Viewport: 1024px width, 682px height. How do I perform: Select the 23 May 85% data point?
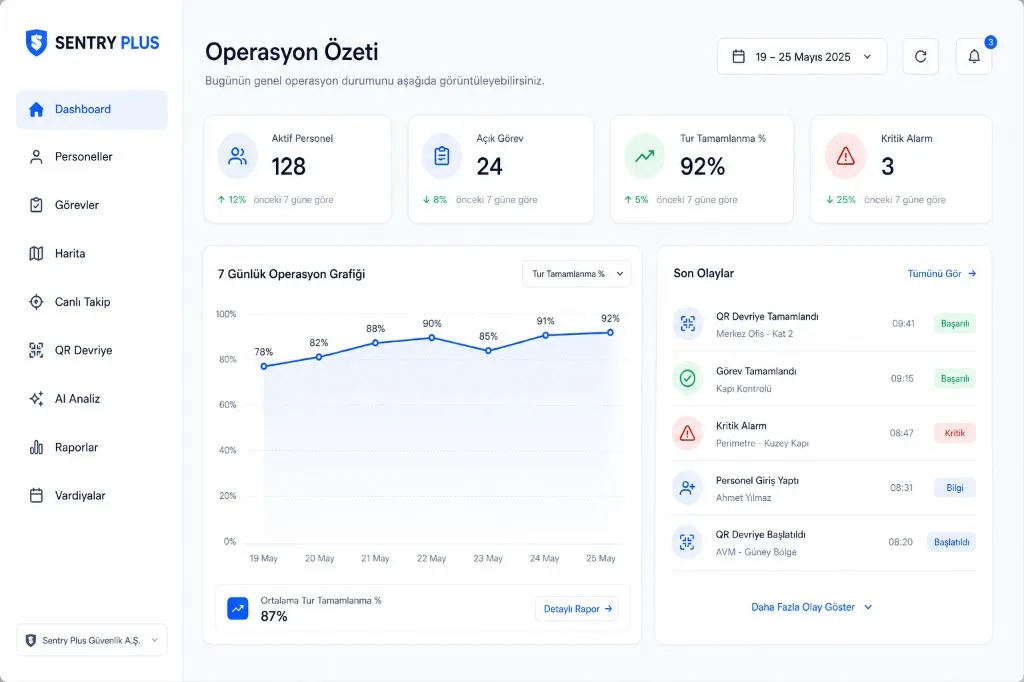(x=488, y=351)
